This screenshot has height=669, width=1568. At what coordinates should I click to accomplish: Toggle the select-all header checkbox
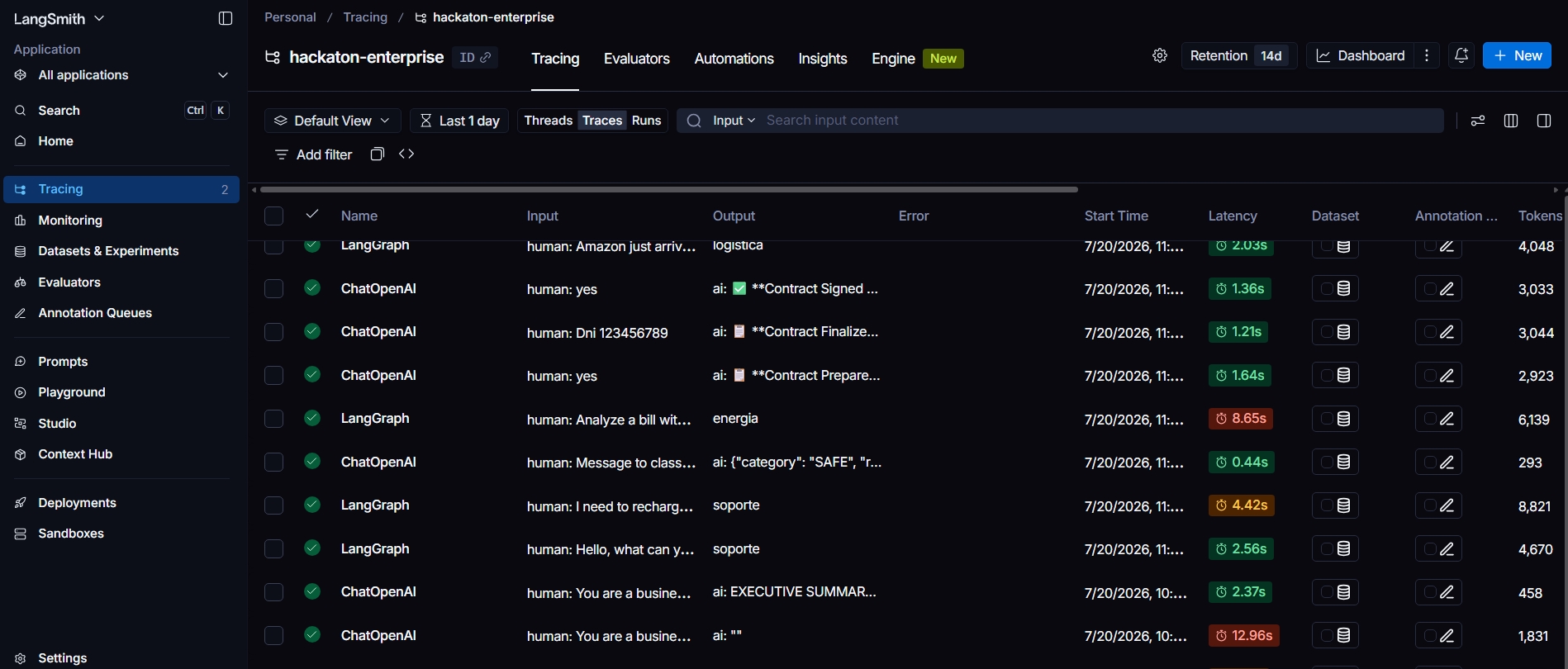[x=273, y=216]
